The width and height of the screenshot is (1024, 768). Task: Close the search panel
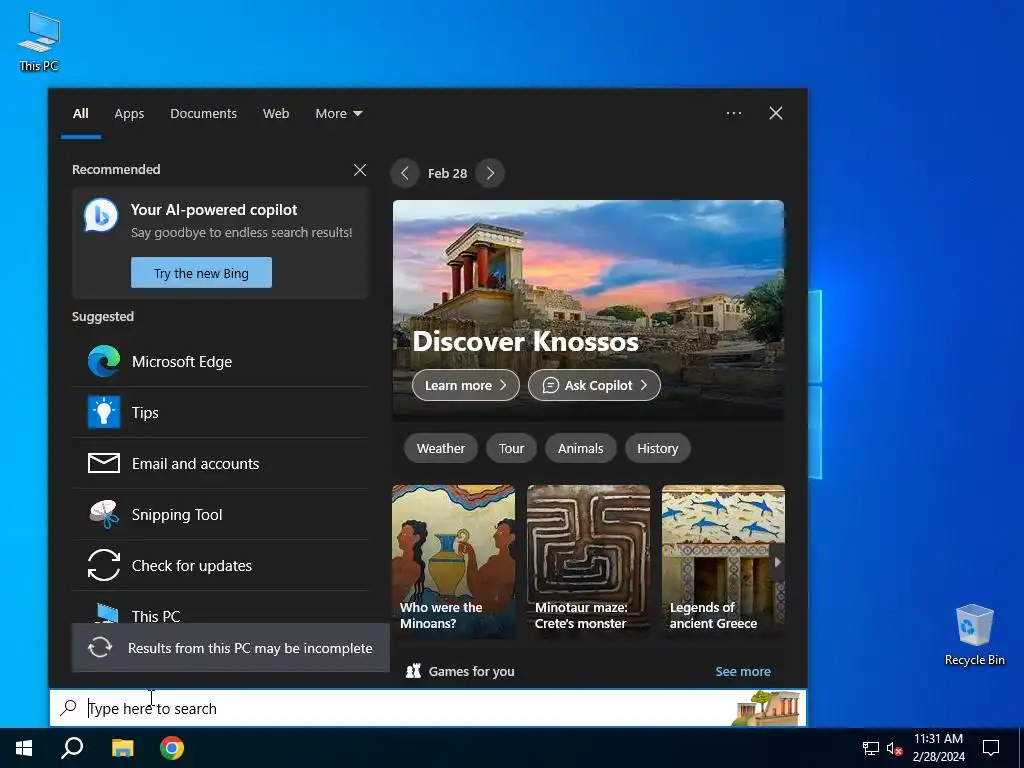[x=776, y=113]
